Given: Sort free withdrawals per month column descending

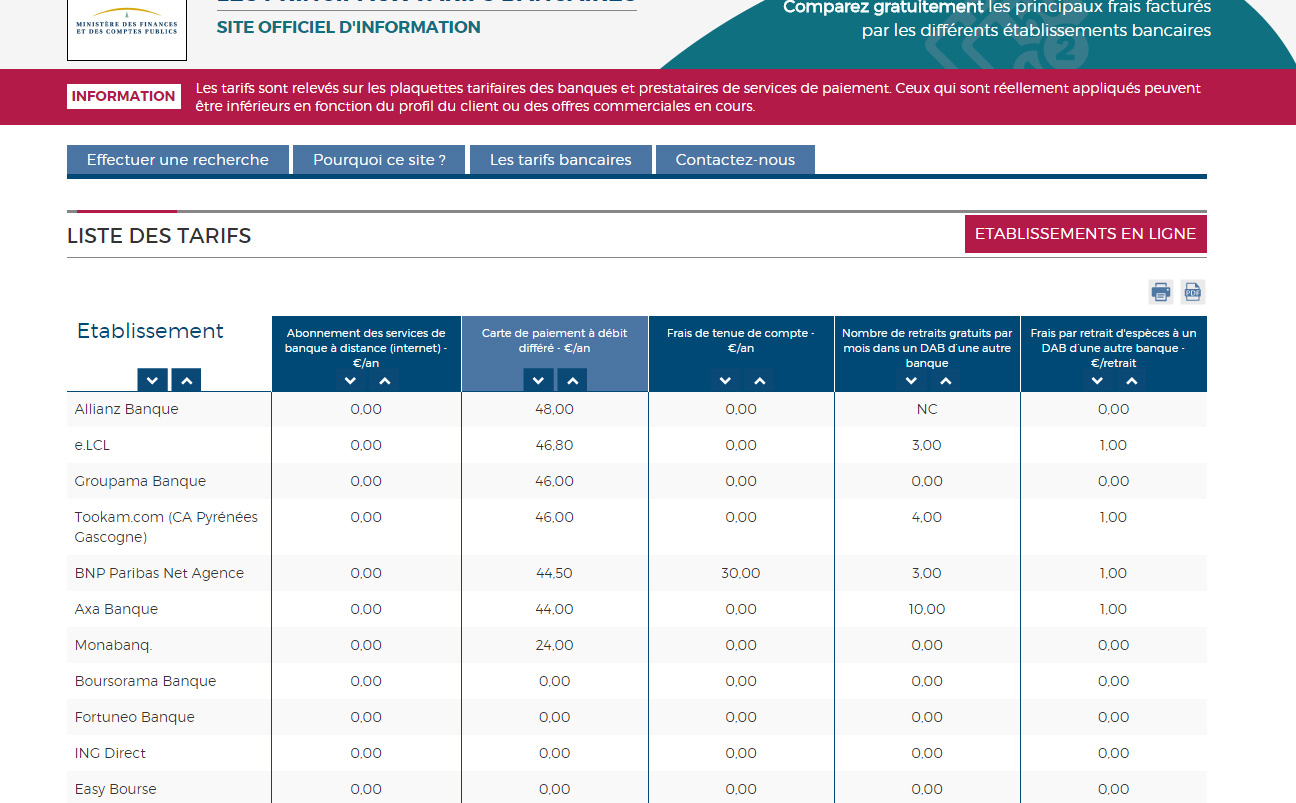Looking at the screenshot, I should pos(911,381).
